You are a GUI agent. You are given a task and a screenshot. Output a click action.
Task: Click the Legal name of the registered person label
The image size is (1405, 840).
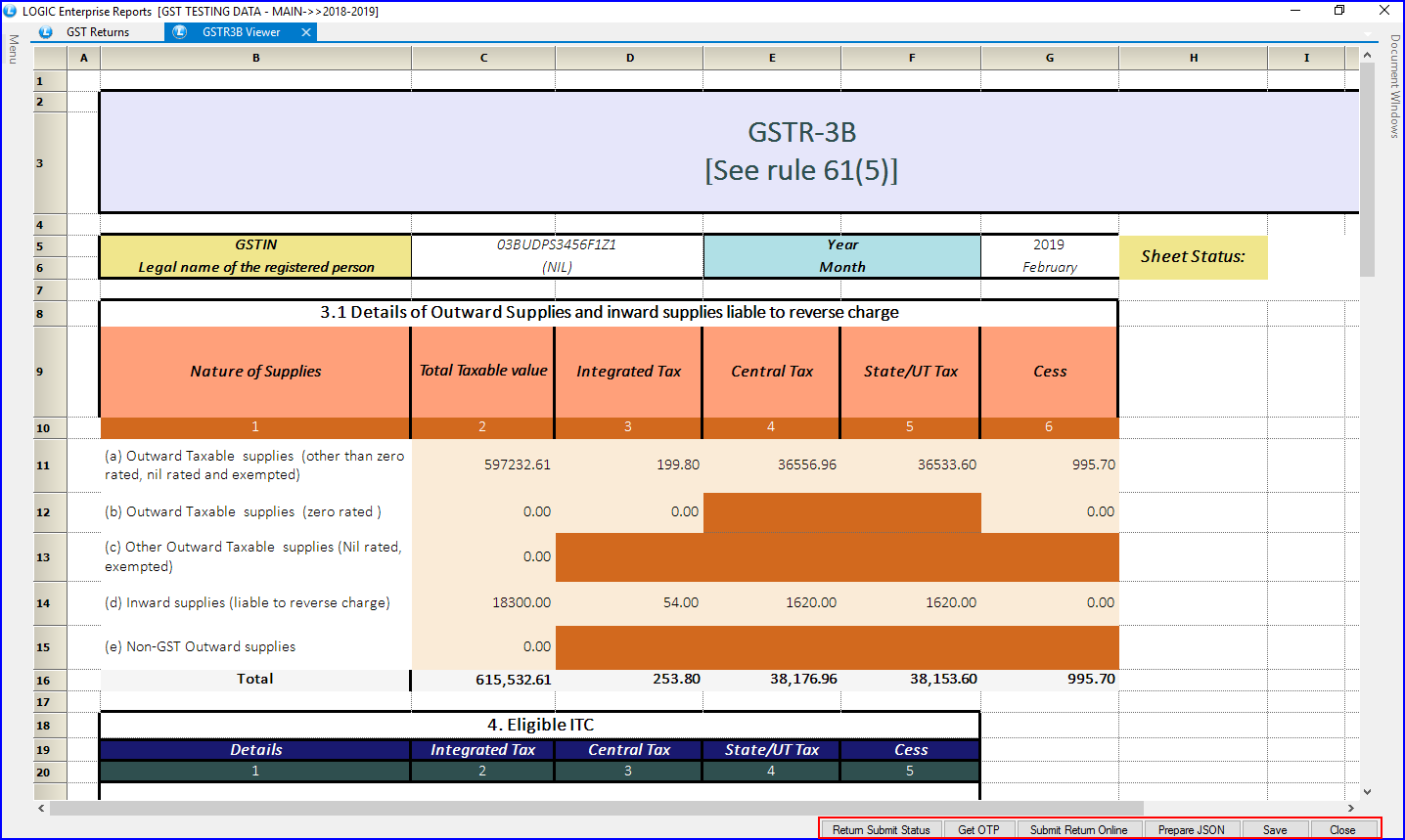(x=255, y=267)
